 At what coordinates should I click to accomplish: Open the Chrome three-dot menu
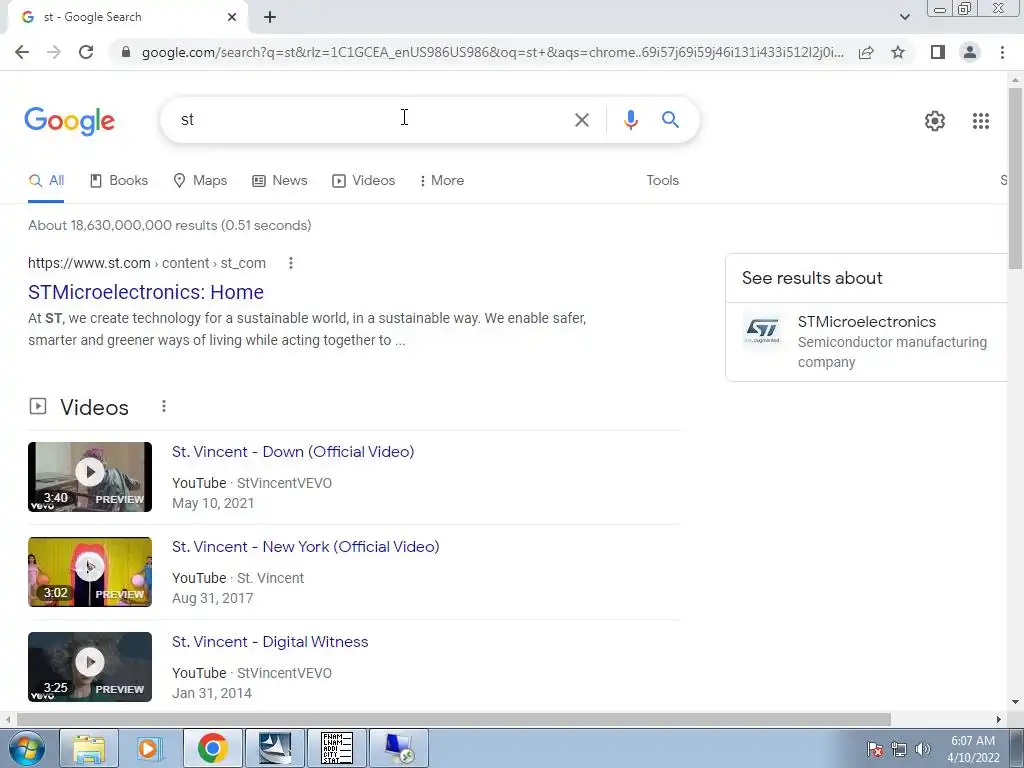(x=1002, y=52)
